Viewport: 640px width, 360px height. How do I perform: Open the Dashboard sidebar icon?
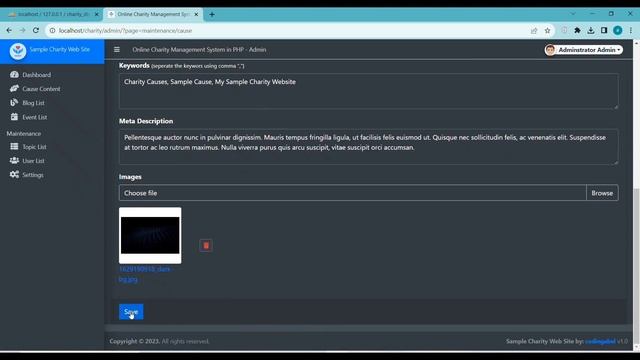14,75
